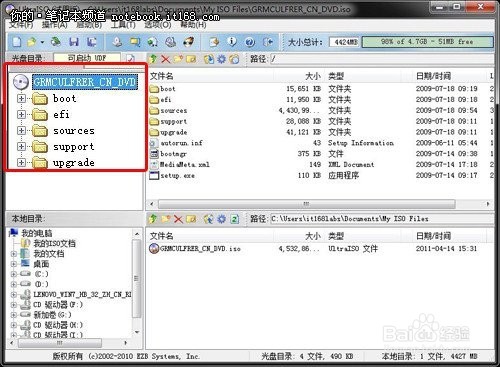Screen dimensions: 500x367
Task: Click the red X in local pane toolbar
Action: (x=178, y=219)
